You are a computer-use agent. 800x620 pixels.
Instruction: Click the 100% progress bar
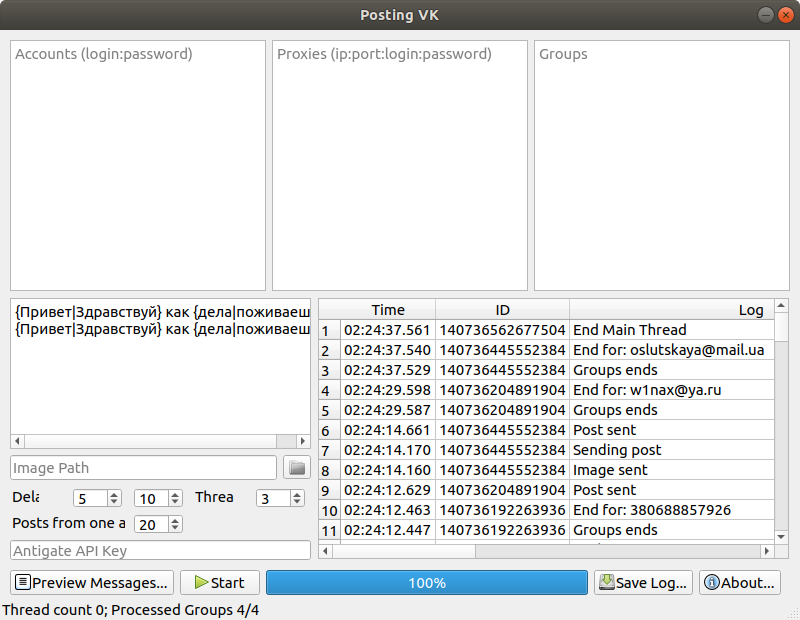tap(427, 583)
